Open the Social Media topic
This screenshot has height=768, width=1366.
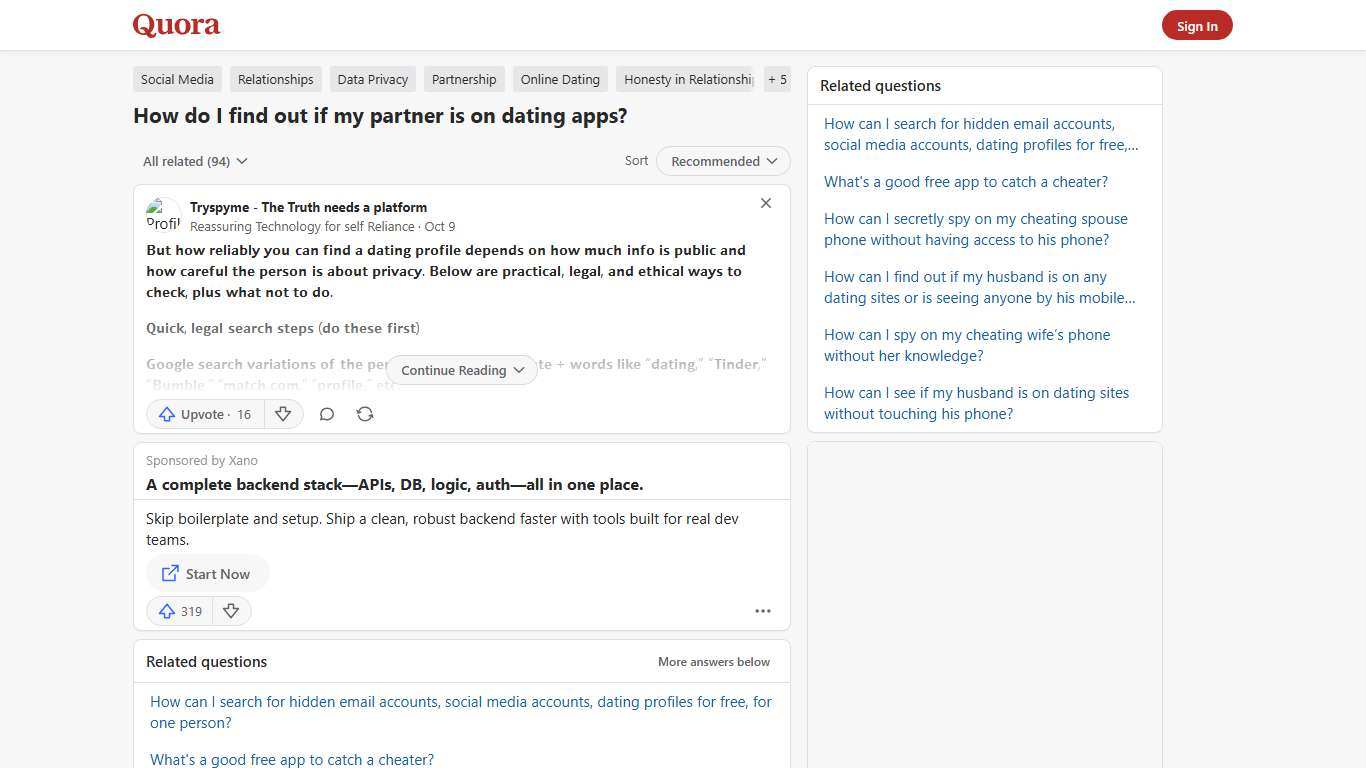(176, 79)
